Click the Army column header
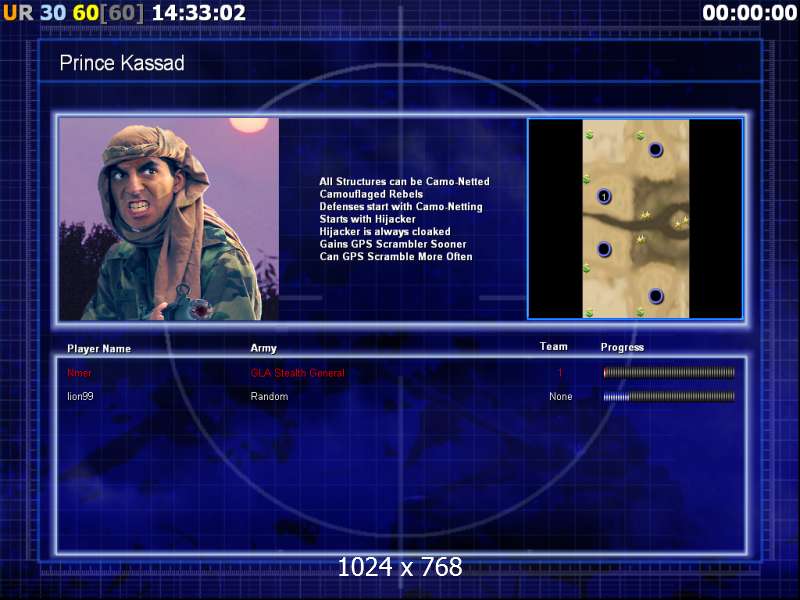 pos(263,349)
